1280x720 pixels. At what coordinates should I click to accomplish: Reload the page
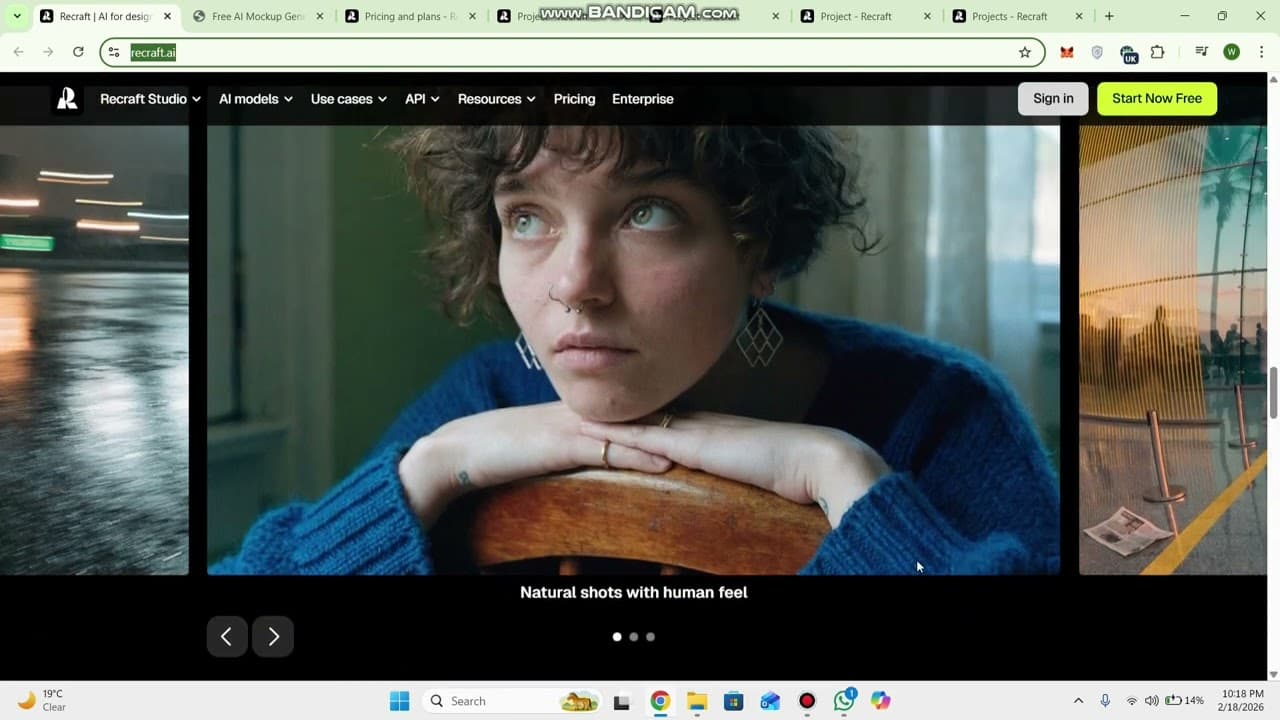[x=78, y=52]
